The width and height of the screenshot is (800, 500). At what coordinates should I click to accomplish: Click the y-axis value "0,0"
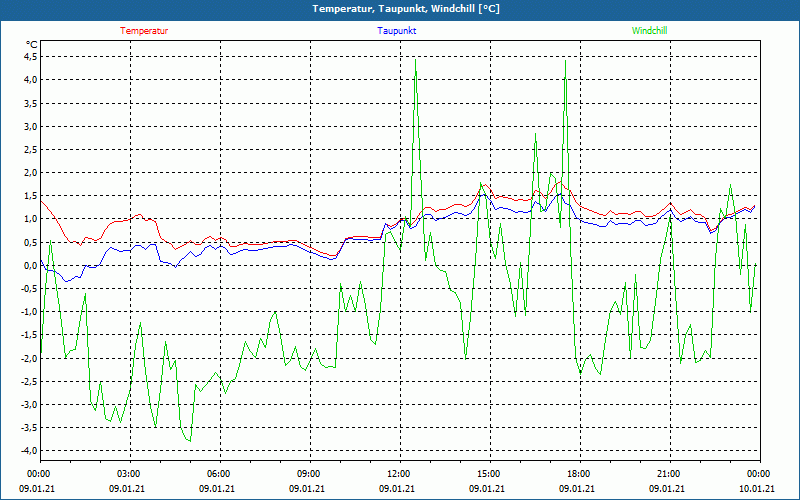pyautogui.click(x=31, y=265)
